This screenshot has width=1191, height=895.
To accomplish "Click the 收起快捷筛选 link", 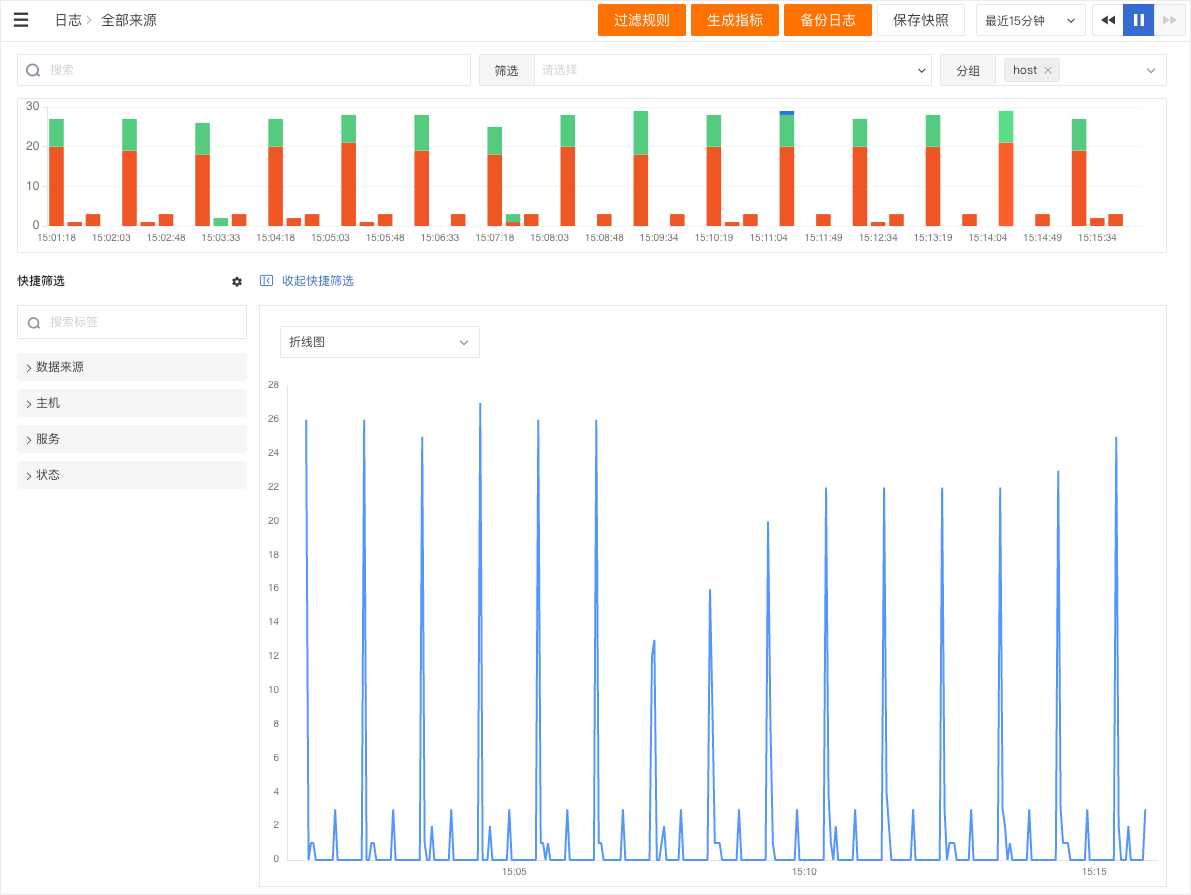I will [x=317, y=281].
